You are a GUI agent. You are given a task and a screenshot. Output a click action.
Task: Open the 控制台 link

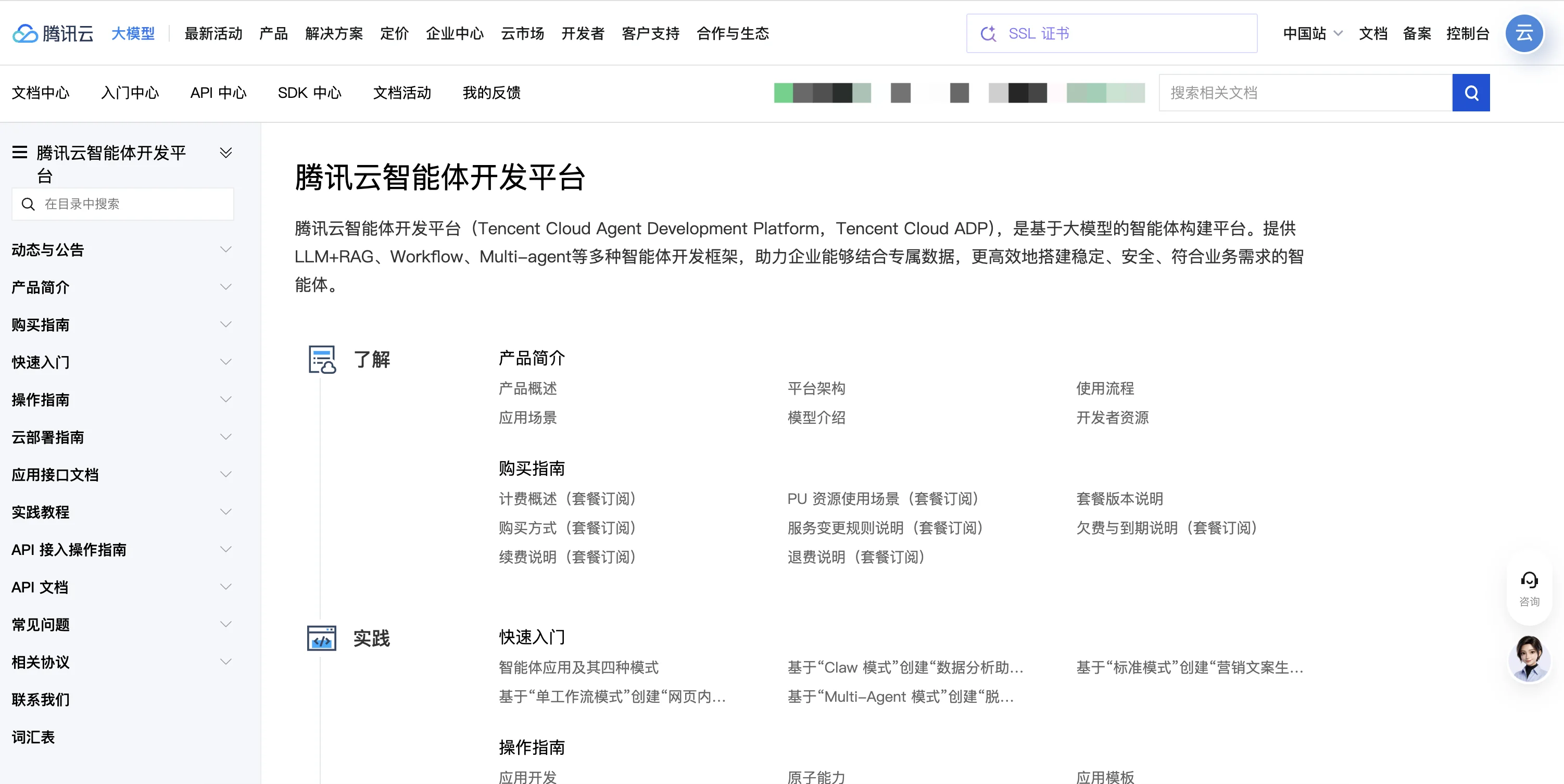pyautogui.click(x=1468, y=33)
